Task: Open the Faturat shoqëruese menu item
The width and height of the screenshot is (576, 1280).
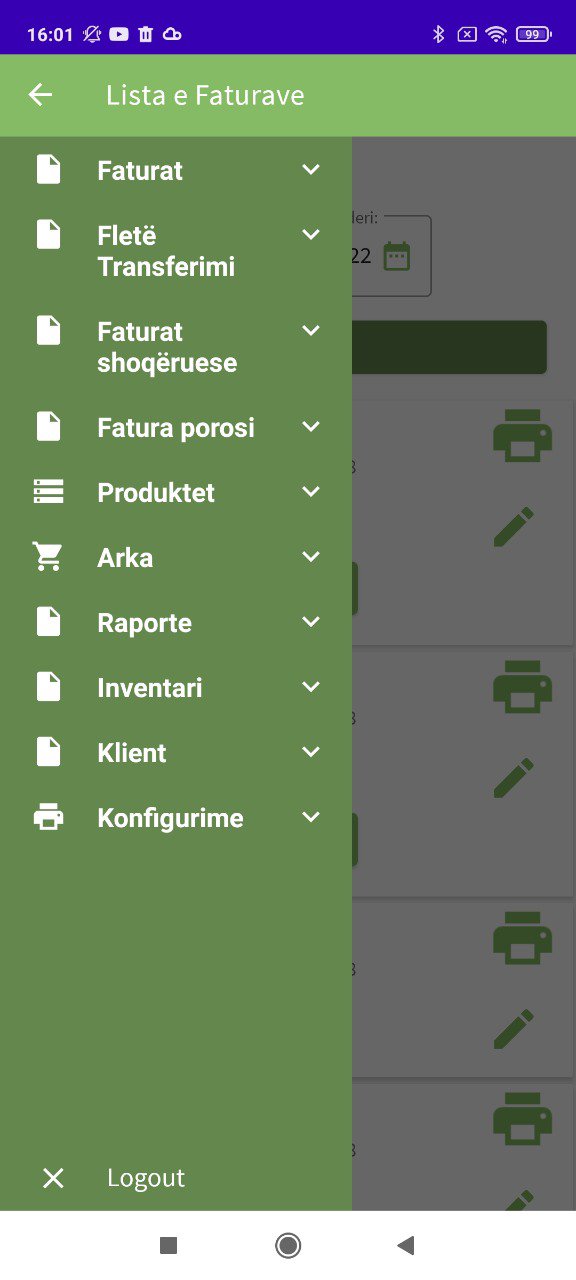Action: coord(176,347)
